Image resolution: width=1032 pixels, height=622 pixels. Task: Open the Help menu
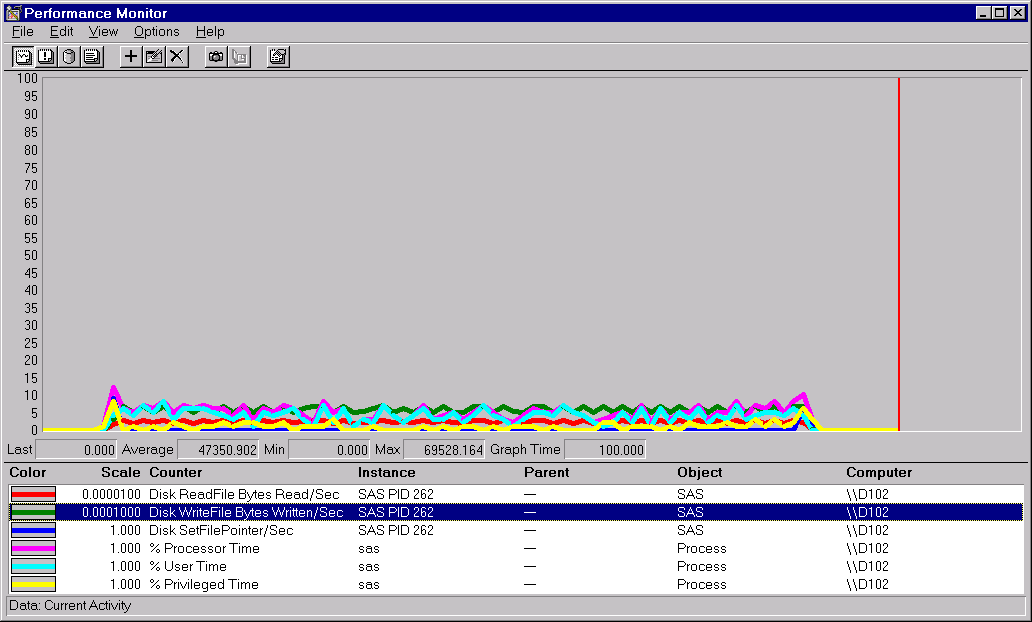point(210,32)
